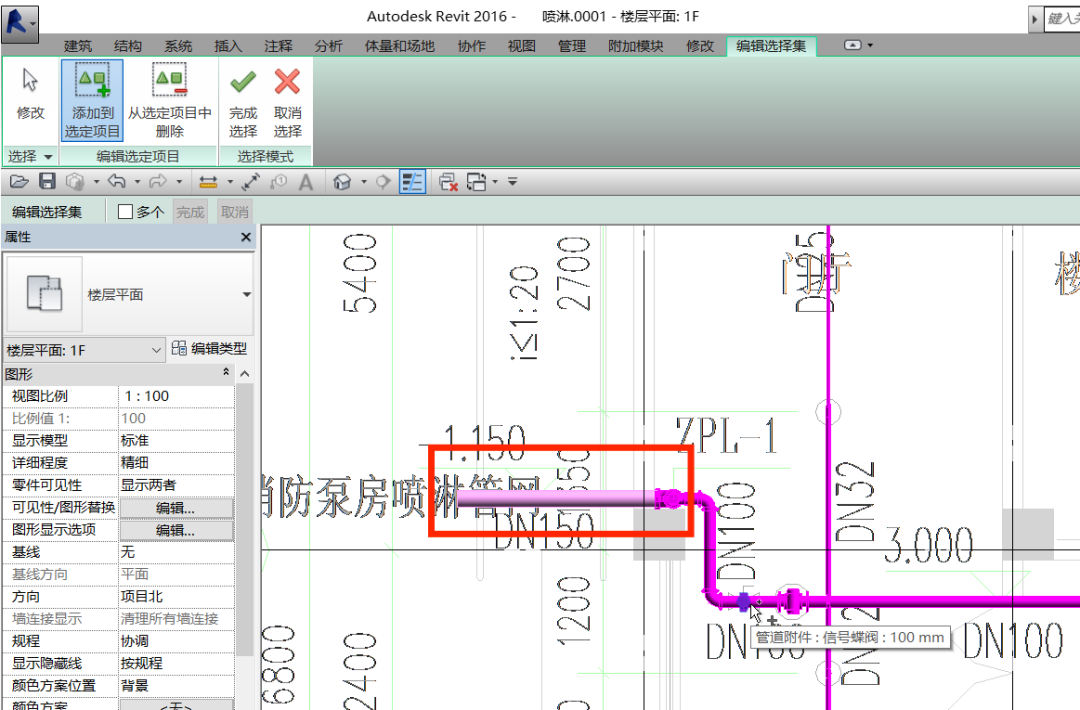Click 零件可见性 value 显示两者
The image size is (1080, 710).
176,485
